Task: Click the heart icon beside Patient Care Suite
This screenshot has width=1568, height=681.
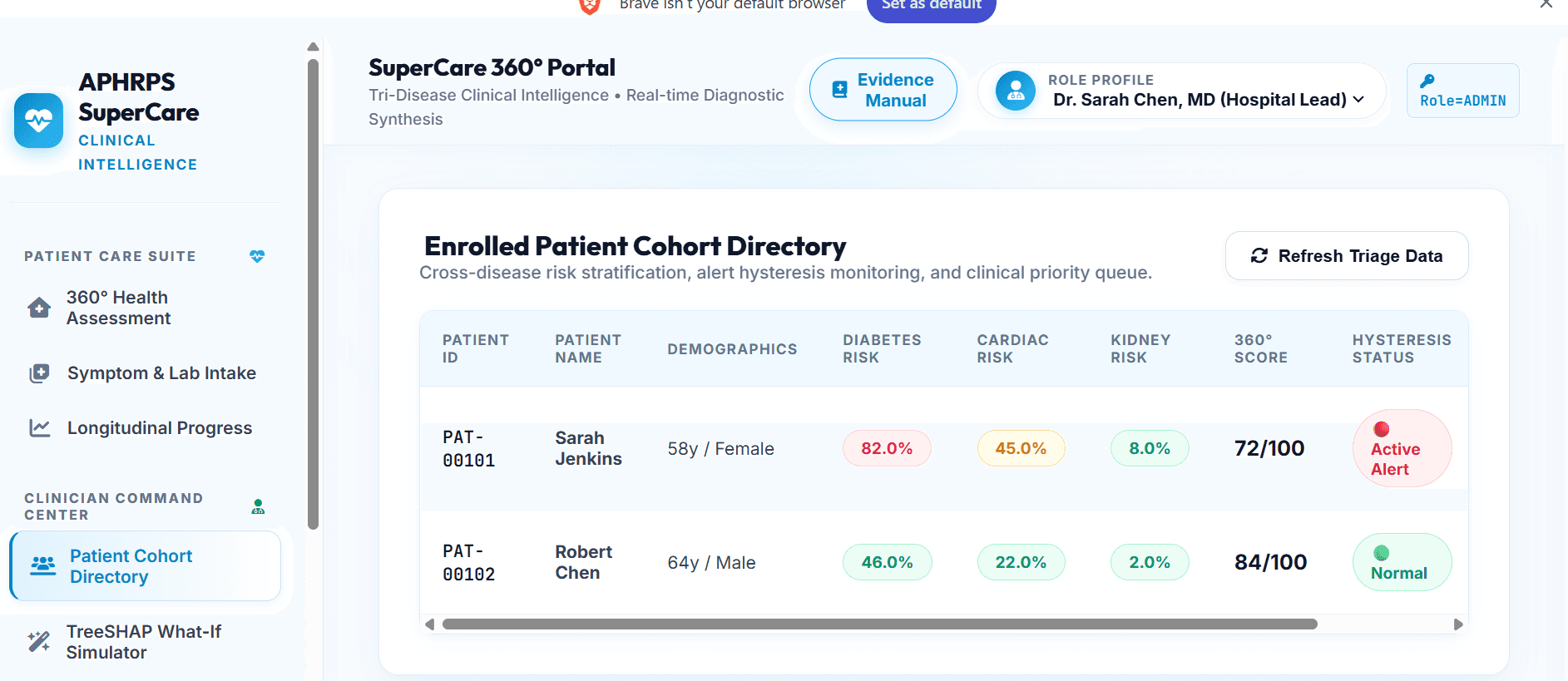Action: coord(257,256)
